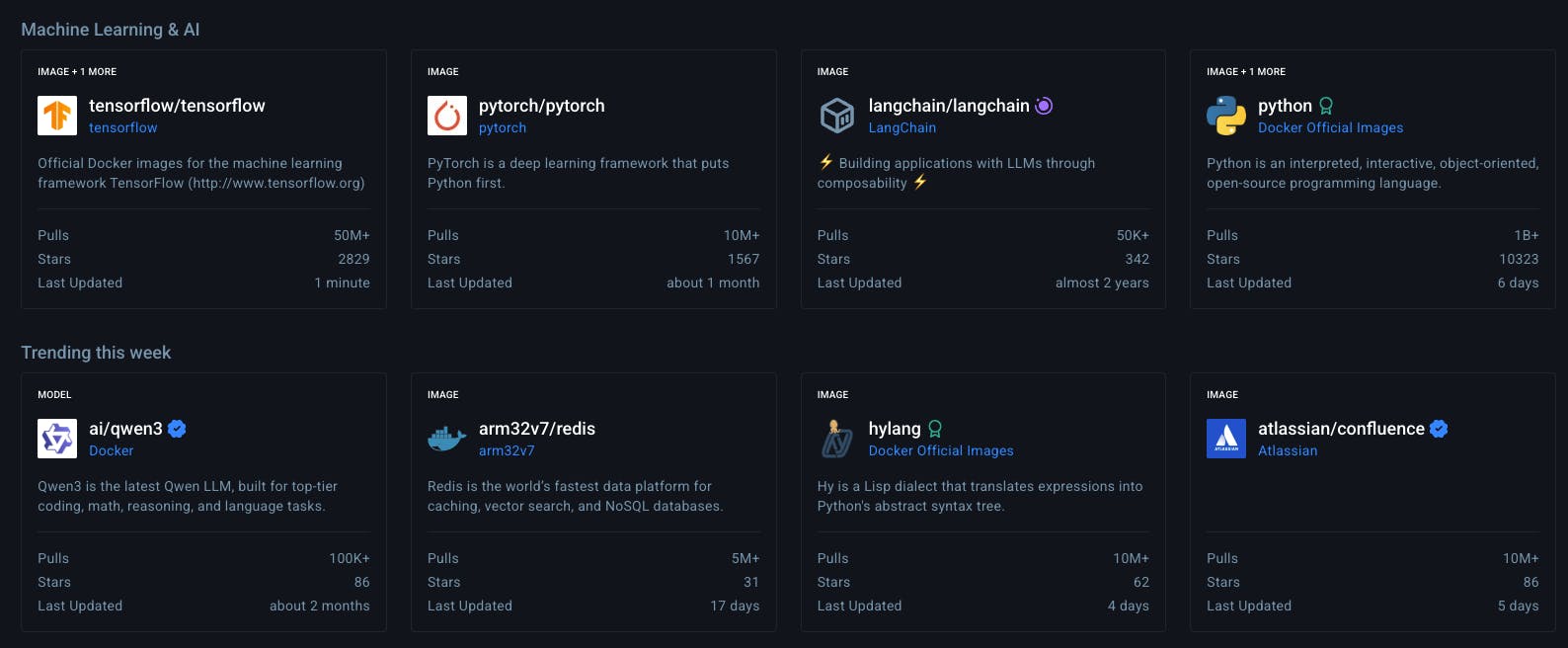Click the sponsored OSS badge beside langchain/langchain
Image resolution: width=1568 pixels, height=648 pixels.
1044,106
